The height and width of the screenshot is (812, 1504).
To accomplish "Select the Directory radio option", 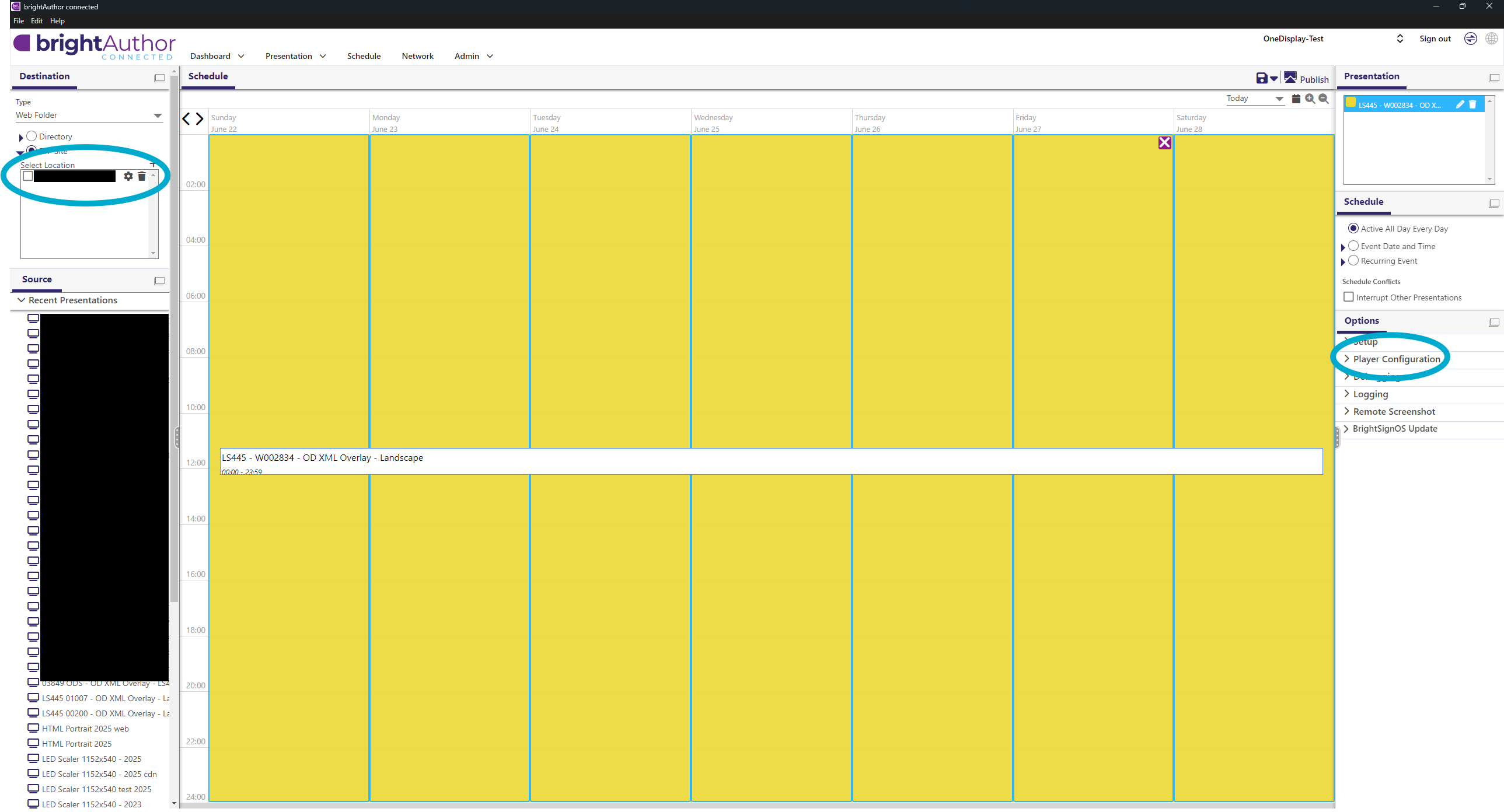I will pos(32,136).
